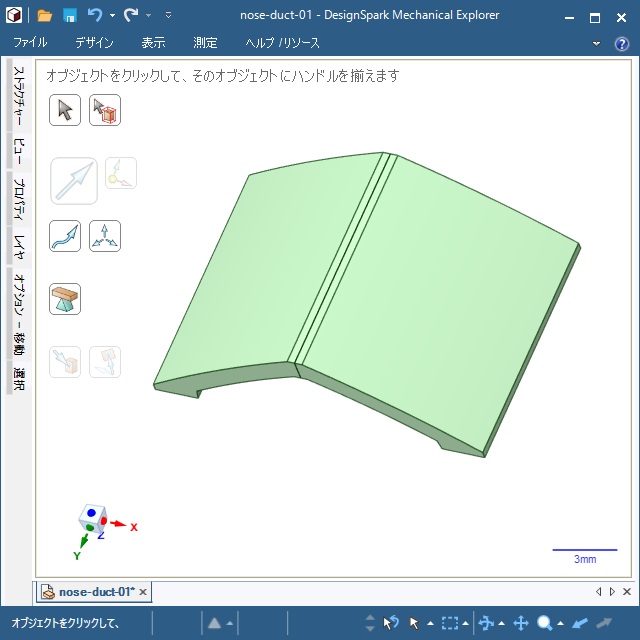Click the Select arrow tool guide
The height and width of the screenshot is (640, 640).
pyautogui.click(x=65, y=110)
